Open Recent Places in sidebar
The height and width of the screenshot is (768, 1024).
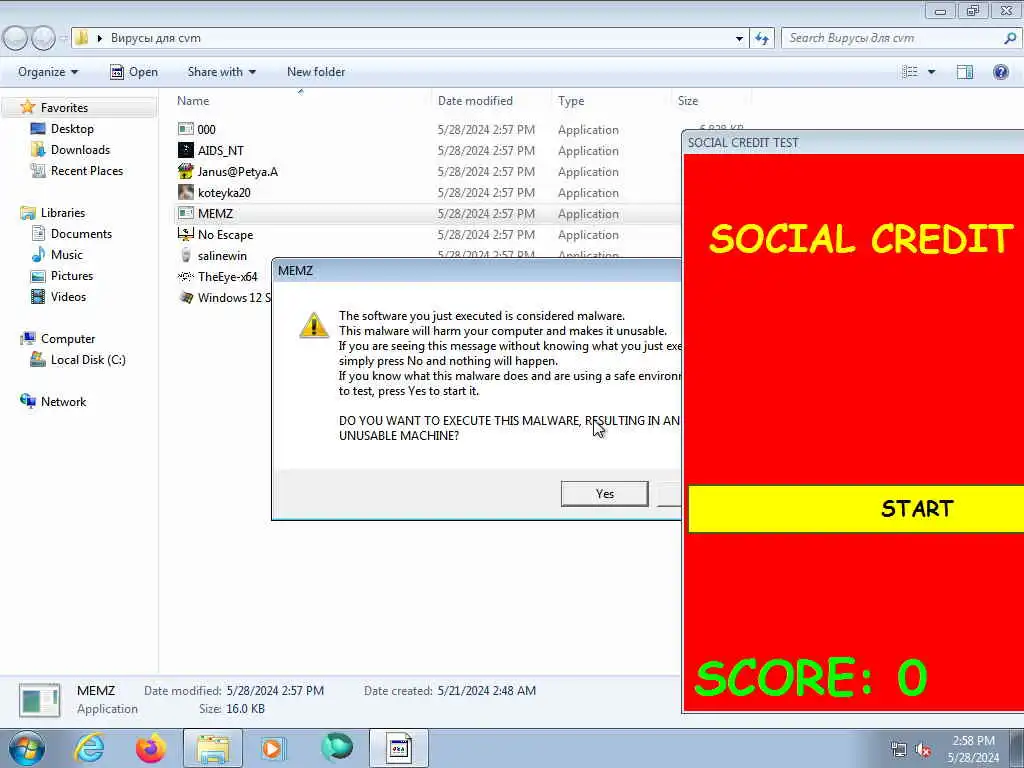tap(86, 170)
